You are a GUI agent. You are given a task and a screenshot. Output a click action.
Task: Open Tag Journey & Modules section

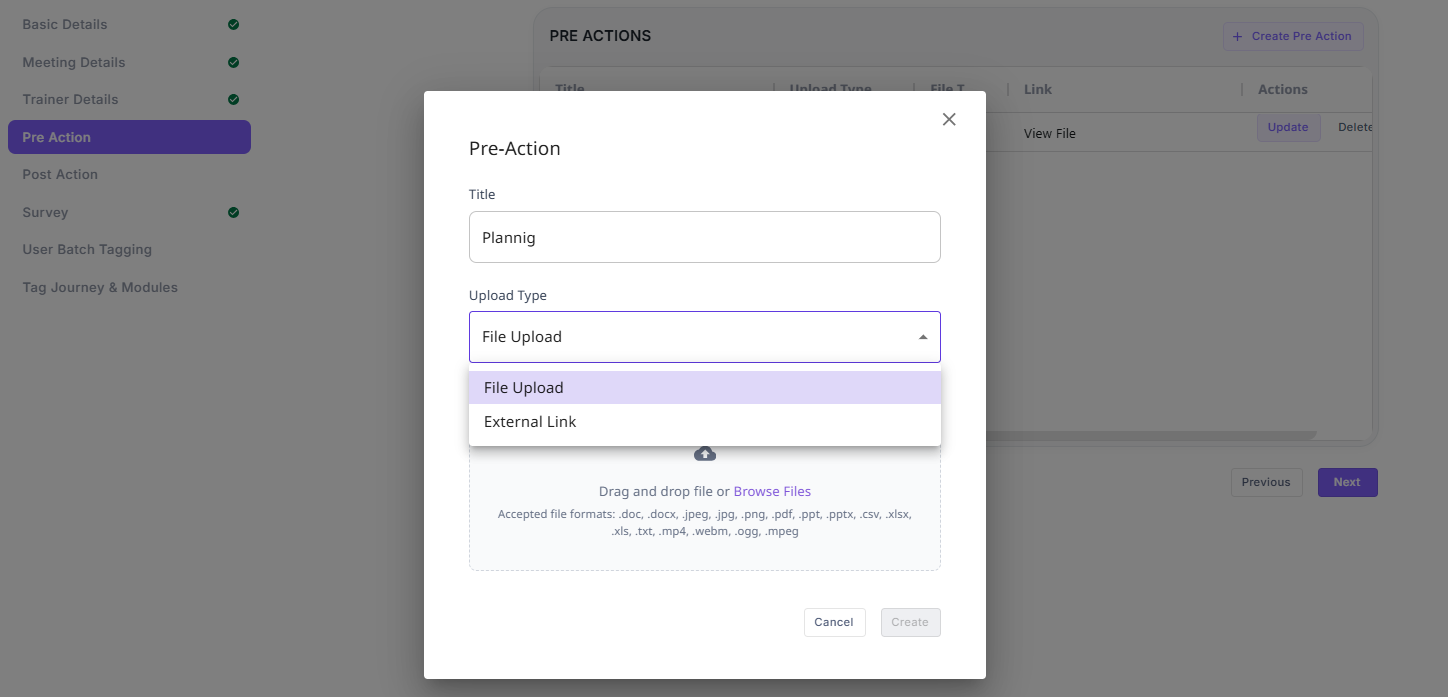coord(100,287)
